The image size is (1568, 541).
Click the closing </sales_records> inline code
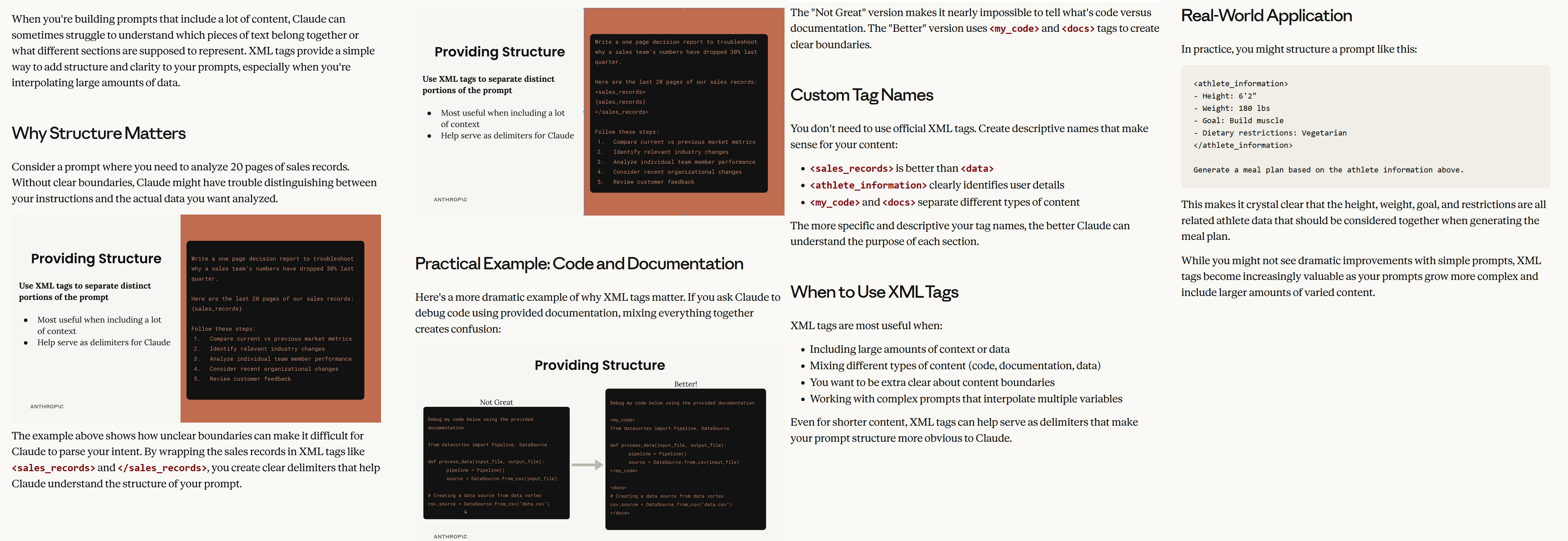tap(162, 468)
